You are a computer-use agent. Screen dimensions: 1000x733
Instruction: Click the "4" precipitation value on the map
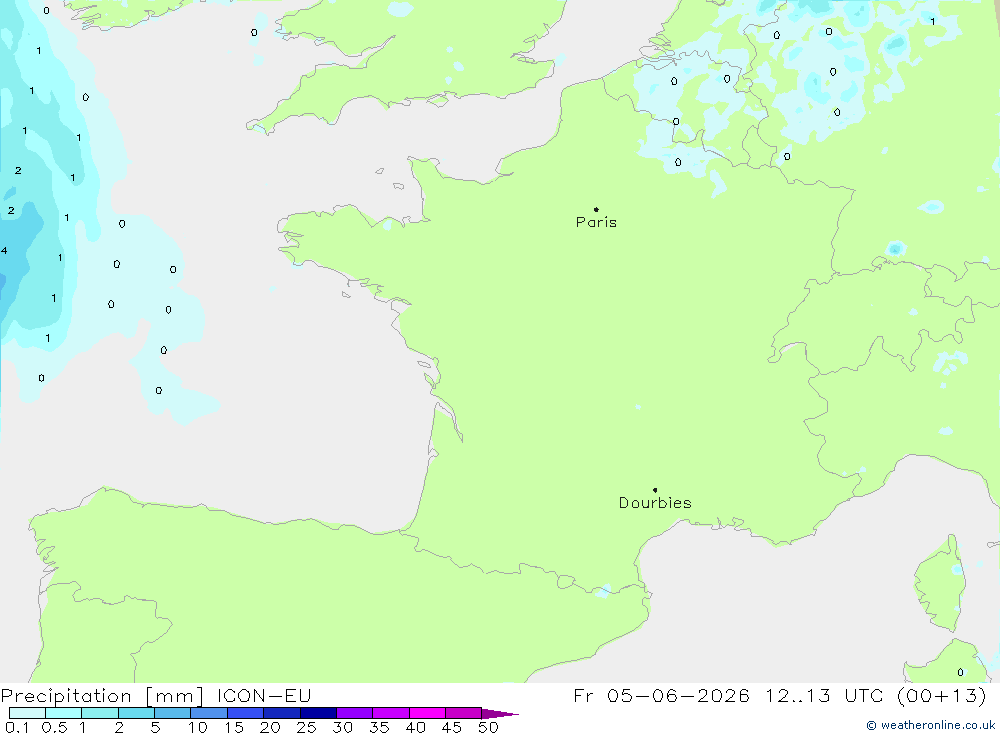pyautogui.click(x=4, y=251)
